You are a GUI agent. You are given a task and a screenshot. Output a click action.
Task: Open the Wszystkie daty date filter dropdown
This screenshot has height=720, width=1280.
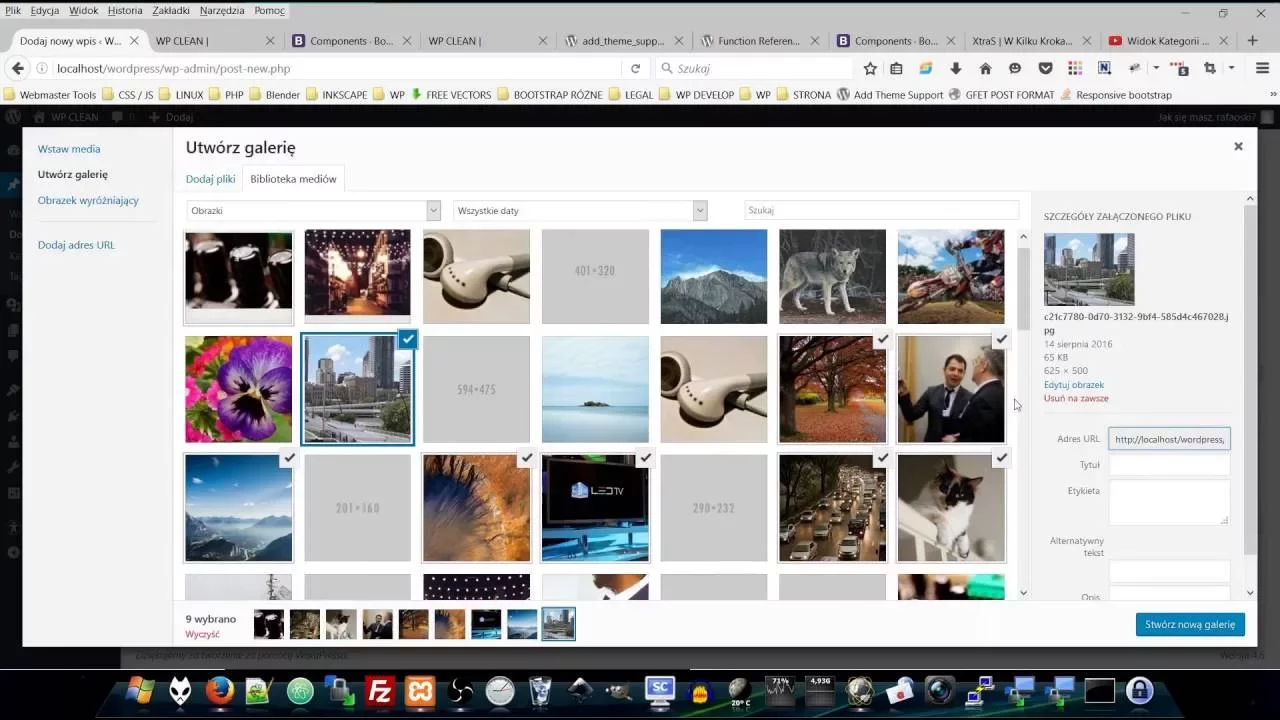point(580,211)
